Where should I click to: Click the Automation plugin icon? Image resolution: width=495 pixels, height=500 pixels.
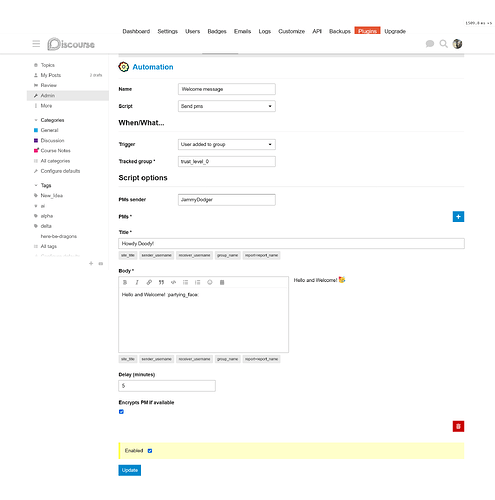point(123,67)
